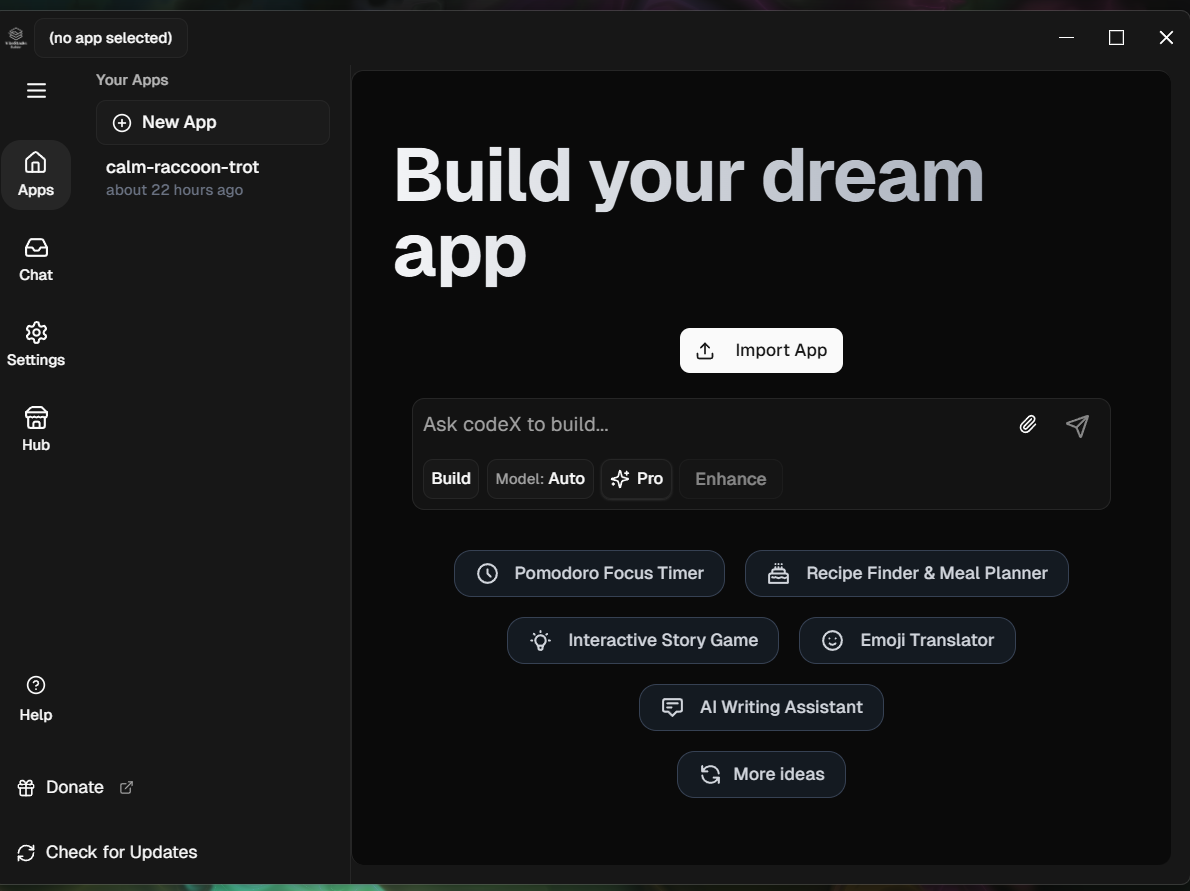Toggle the Pro mode button
Image resolution: width=1190 pixels, height=891 pixels.
(x=637, y=479)
